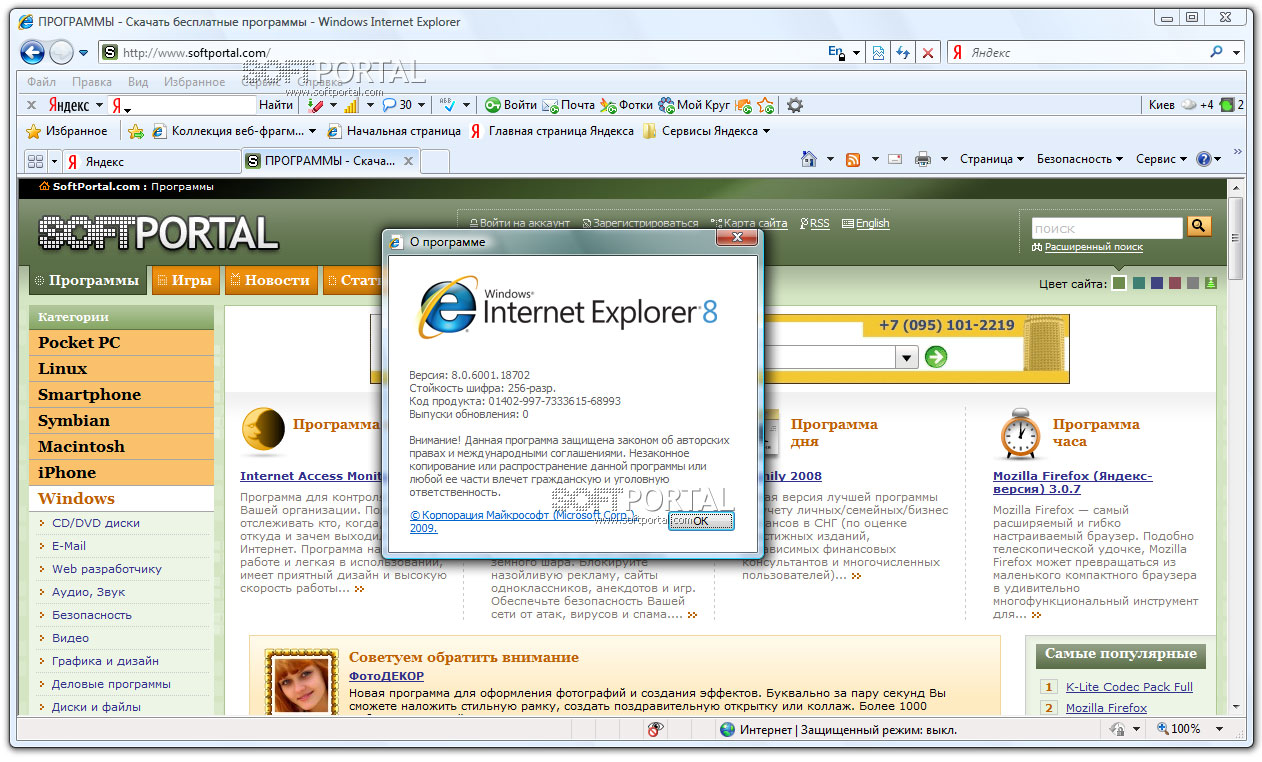The height and width of the screenshot is (762, 1262).
Task: Select Linux in Категории sidebar
Action: point(121,369)
